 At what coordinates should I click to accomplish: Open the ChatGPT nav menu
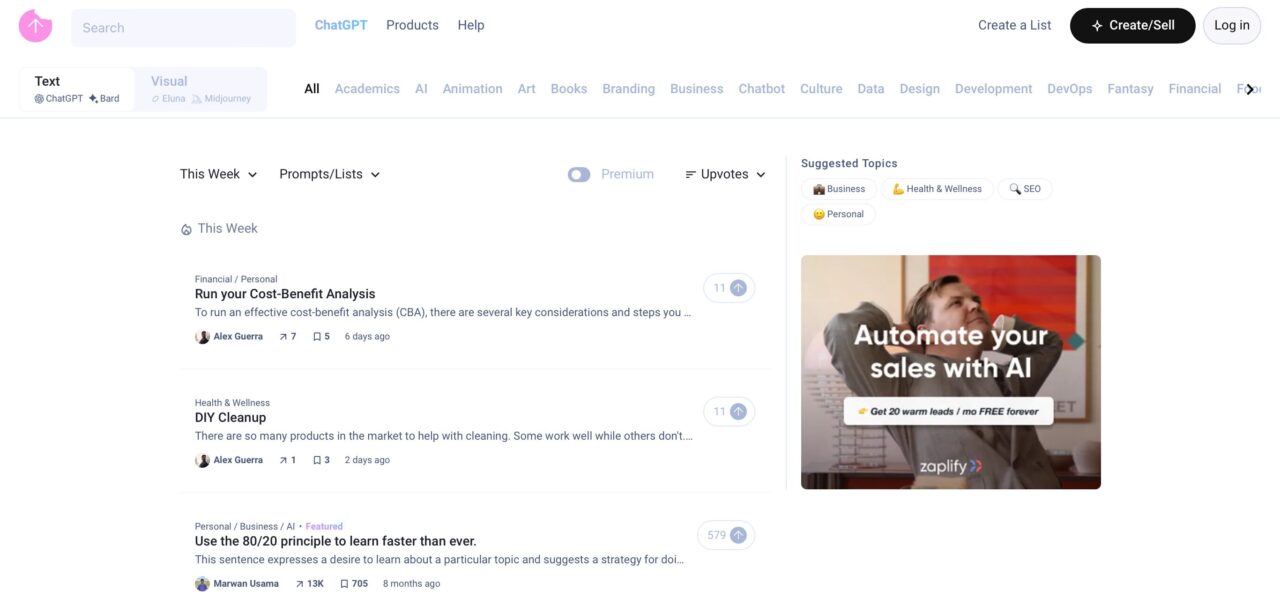tap(341, 25)
